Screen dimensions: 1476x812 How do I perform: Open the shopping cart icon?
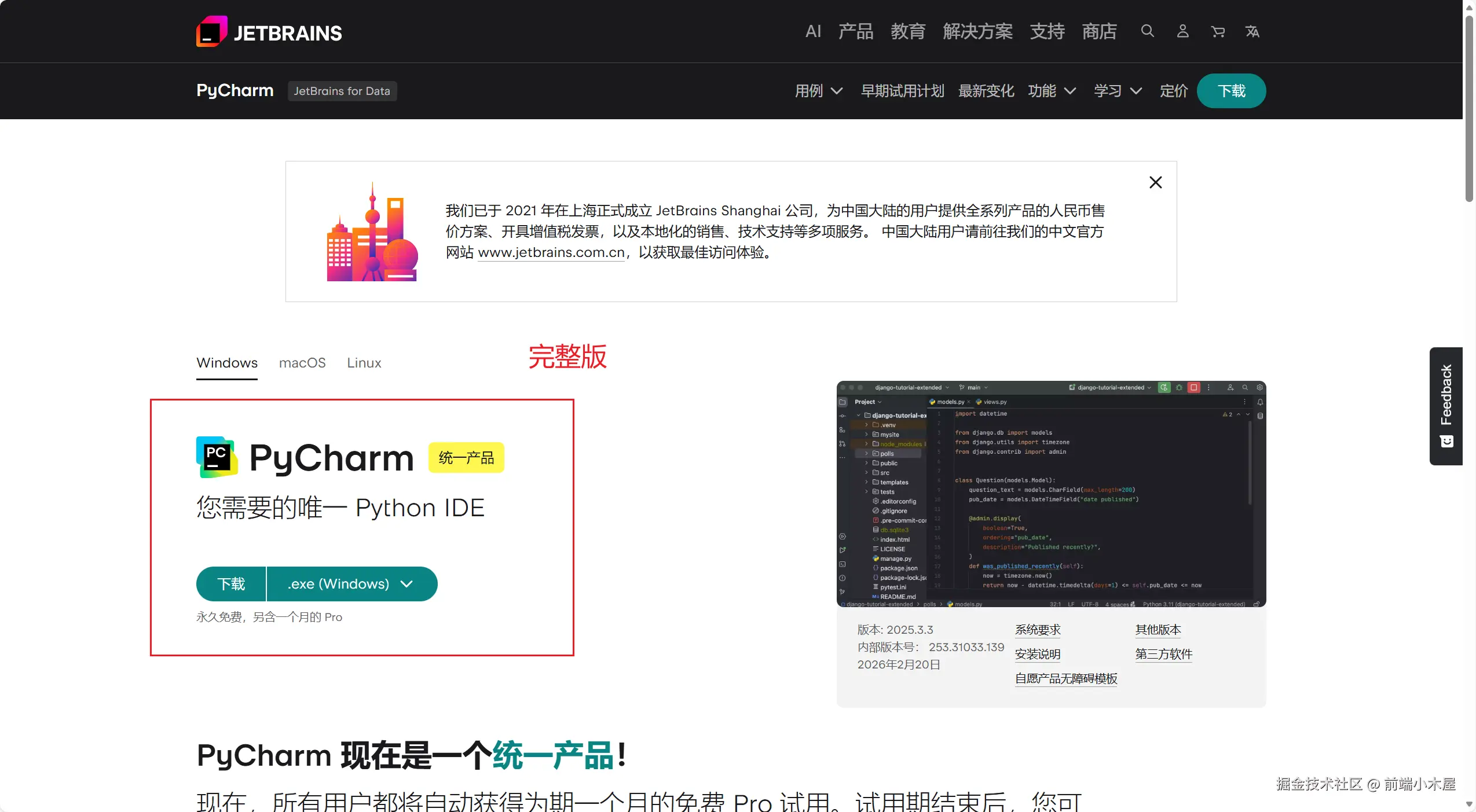pos(1218,31)
